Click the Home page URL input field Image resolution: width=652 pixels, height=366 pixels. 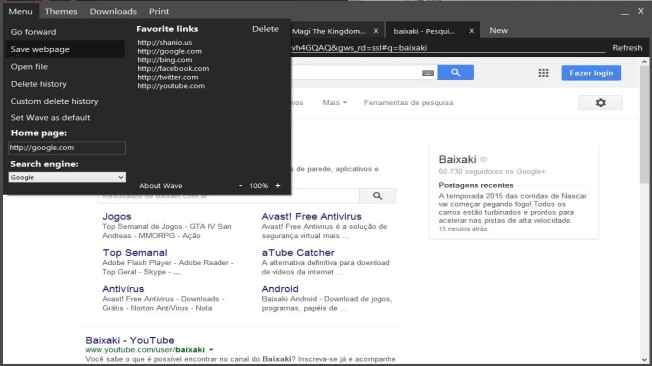(x=67, y=148)
